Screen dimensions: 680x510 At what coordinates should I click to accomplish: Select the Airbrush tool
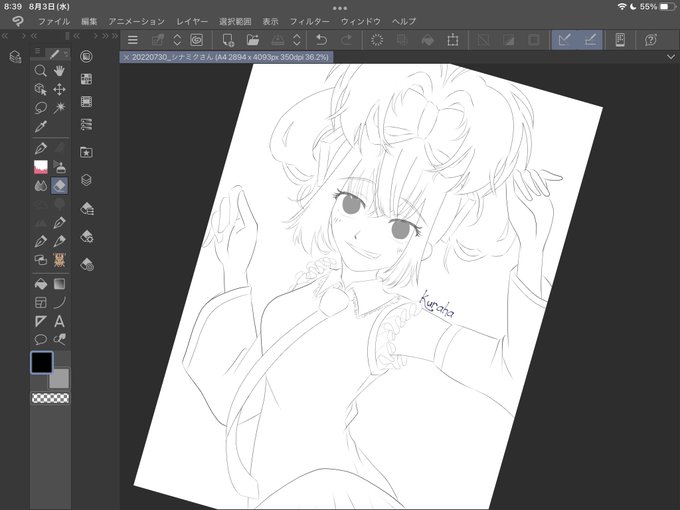pos(59,167)
